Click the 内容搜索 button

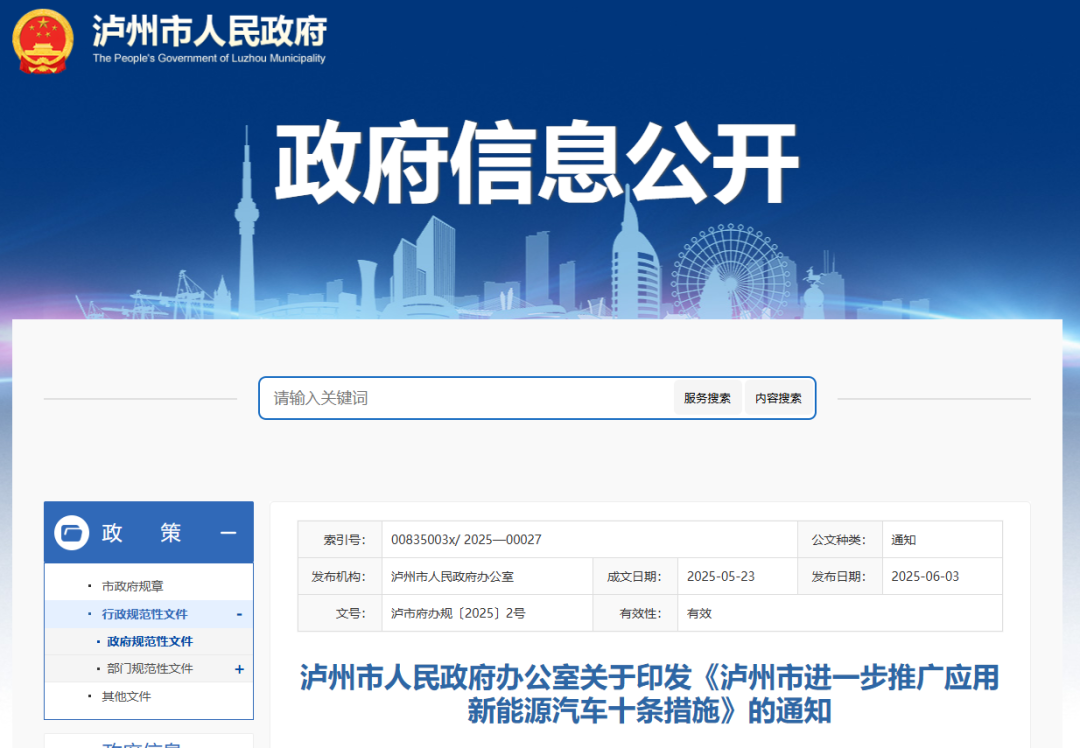[x=778, y=398]
